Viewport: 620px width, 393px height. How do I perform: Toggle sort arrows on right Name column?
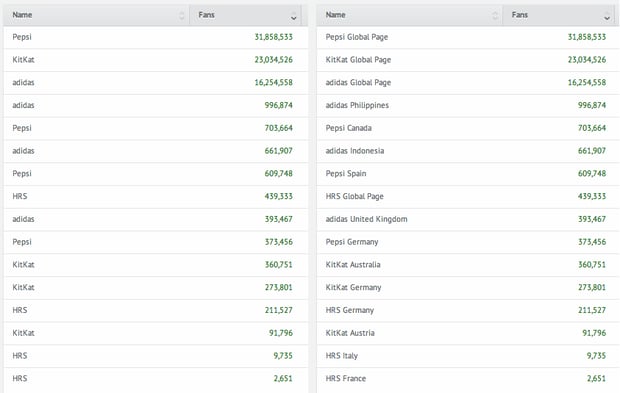pyautogui.click(x=495, y=16)
